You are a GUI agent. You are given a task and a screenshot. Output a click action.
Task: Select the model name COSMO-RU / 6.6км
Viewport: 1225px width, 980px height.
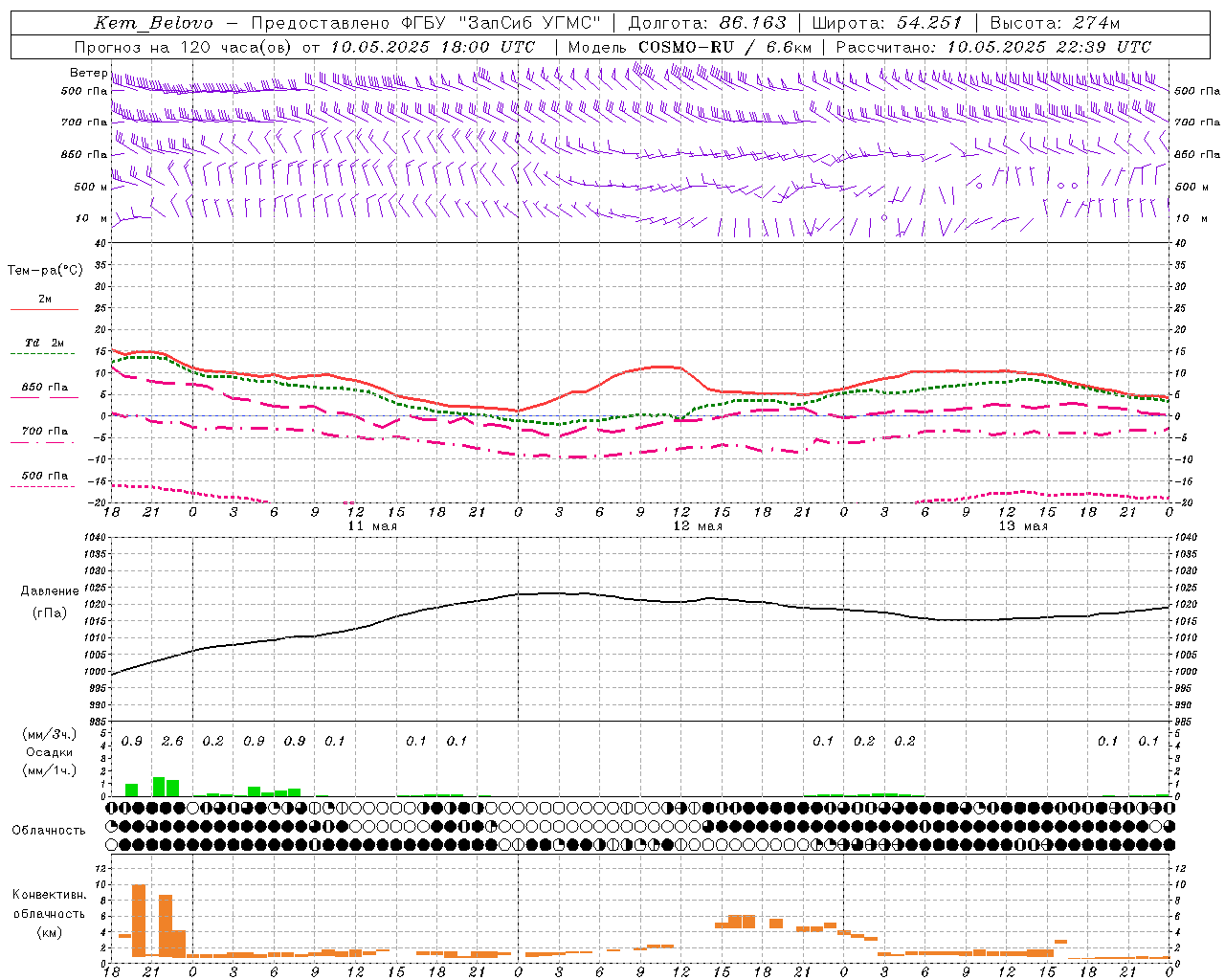coord(725,47)
